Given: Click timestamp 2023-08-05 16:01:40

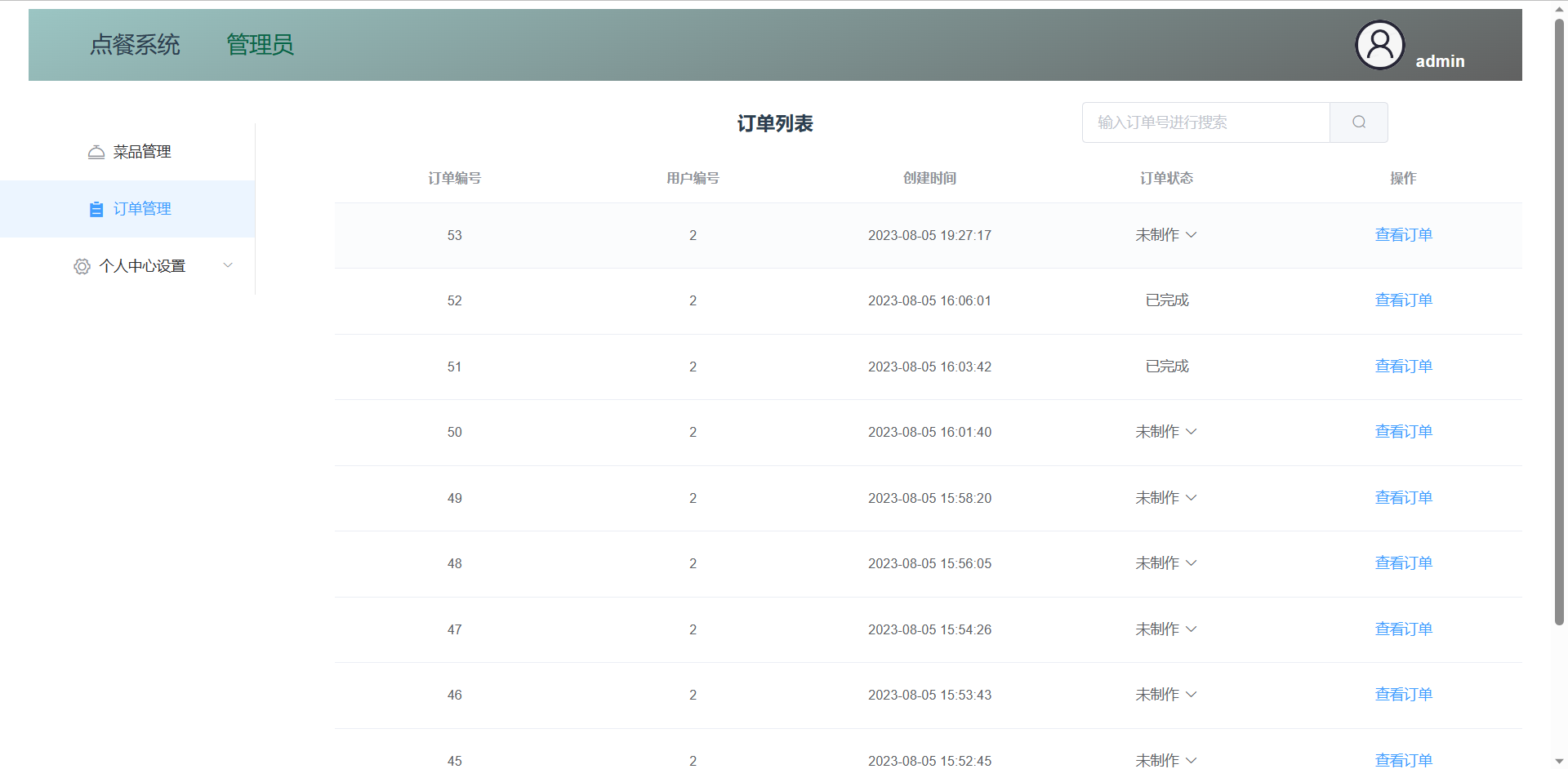Looking at the screenshot, I should click(929, 432).
